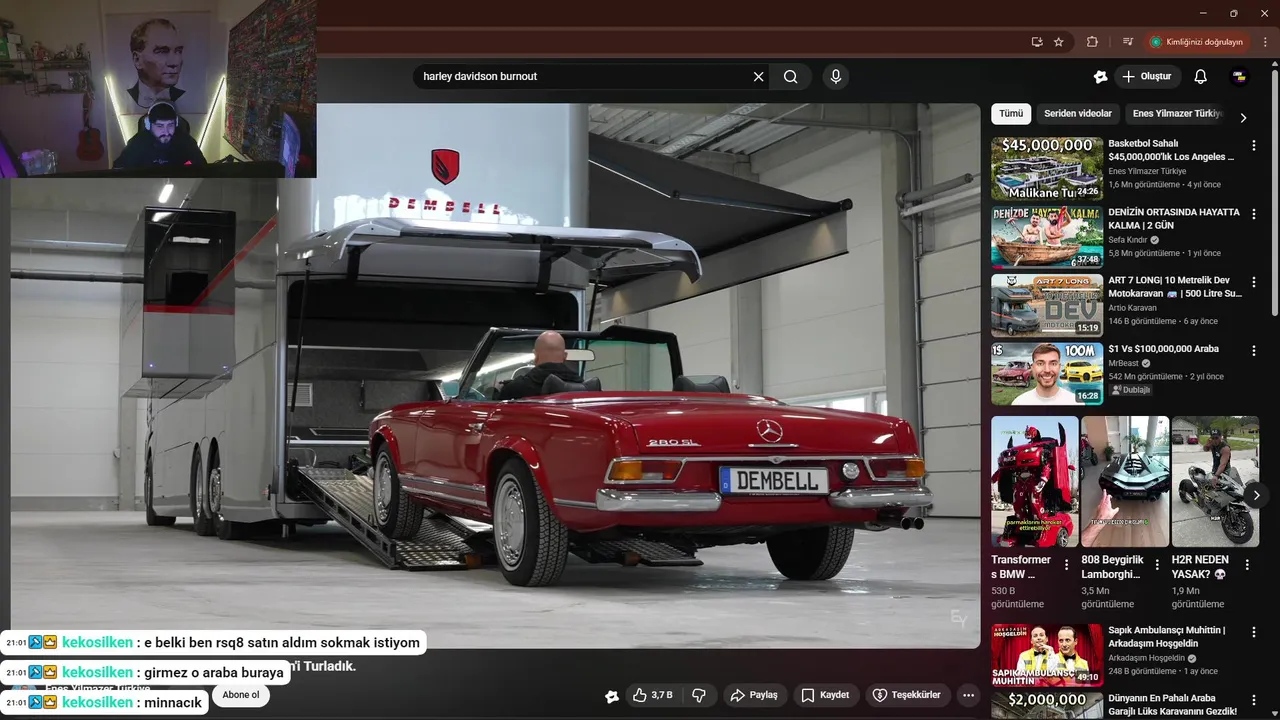This screenshot has width=1280, height=720.
Task: Click the page scrollbar up arrow
Action: (1274, 63)
